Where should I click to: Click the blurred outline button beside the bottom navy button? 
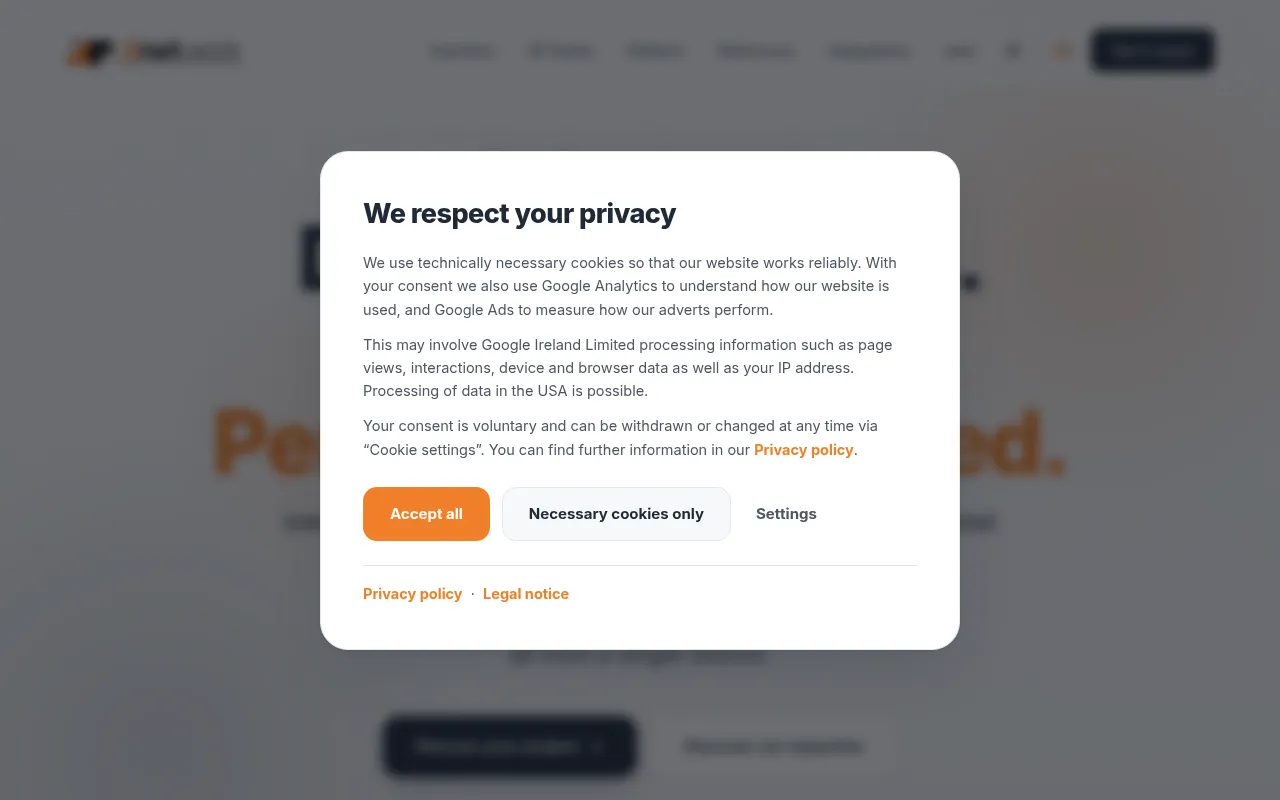(x=772, y=746)
